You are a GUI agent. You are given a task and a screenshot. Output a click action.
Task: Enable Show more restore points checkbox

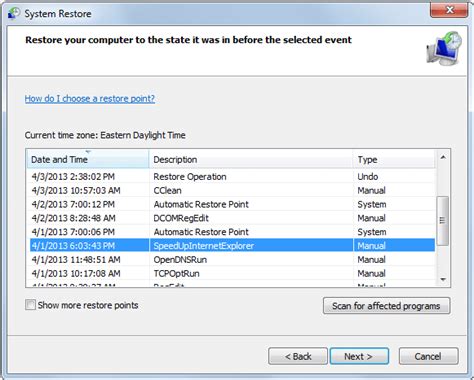click(30, 305)
